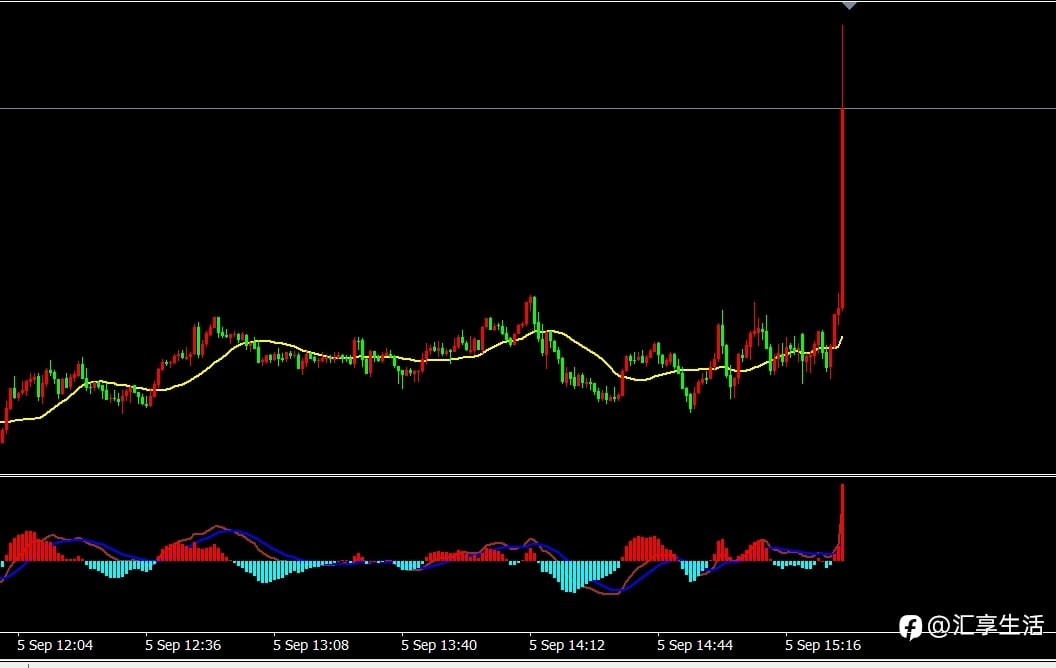
Task: Select the tall red spike candle body
Action: [x=843, y=209]
